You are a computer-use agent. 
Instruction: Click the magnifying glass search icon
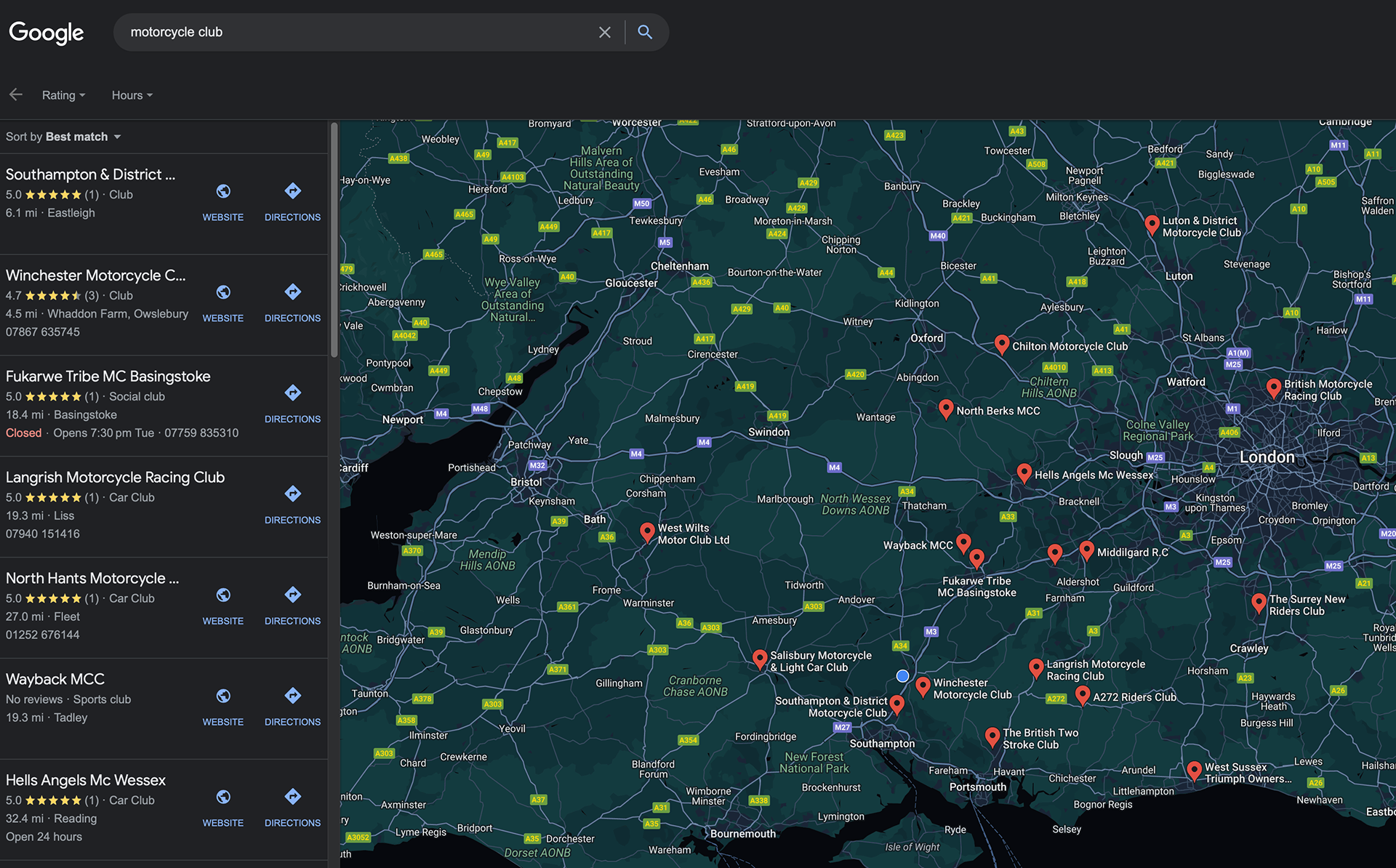(645, 32)
